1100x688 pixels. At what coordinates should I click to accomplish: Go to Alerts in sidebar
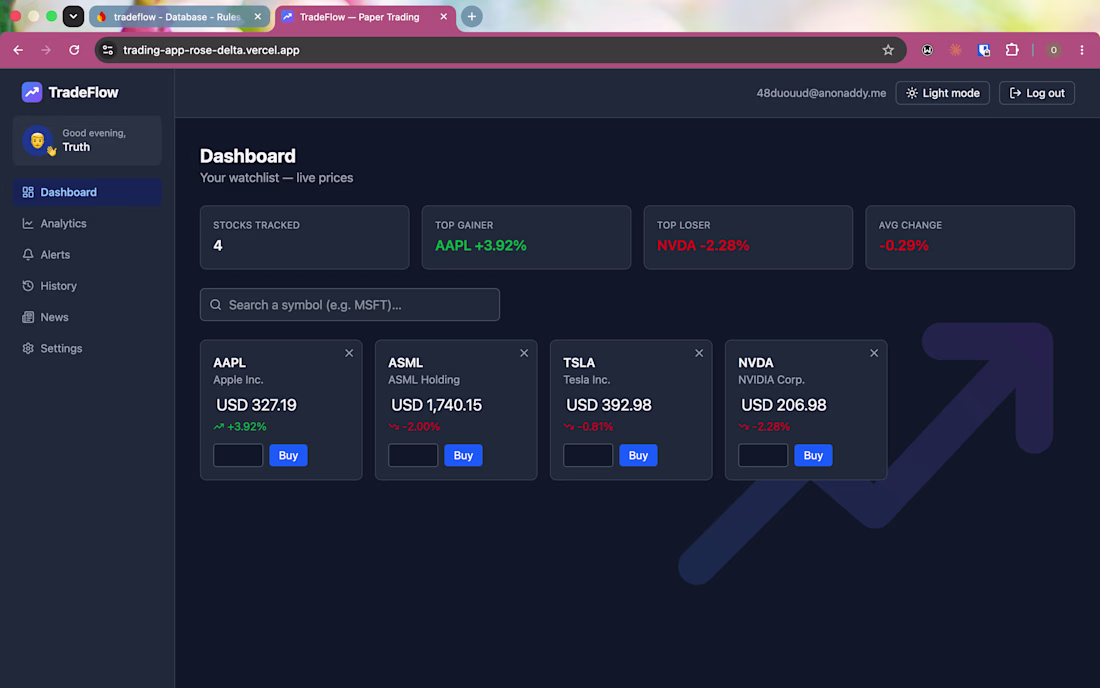(x=87, y=255)
